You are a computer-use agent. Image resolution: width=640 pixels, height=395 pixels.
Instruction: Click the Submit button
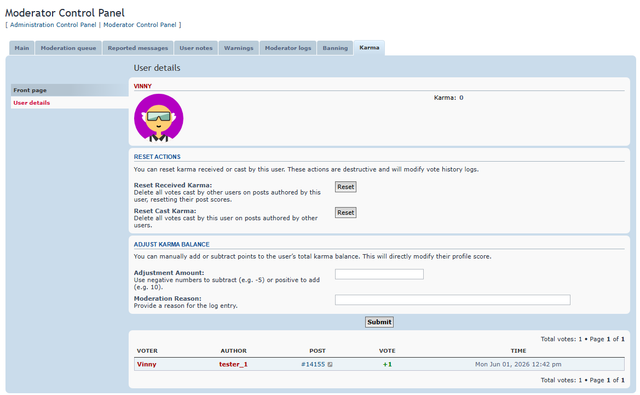click(379, 322)
